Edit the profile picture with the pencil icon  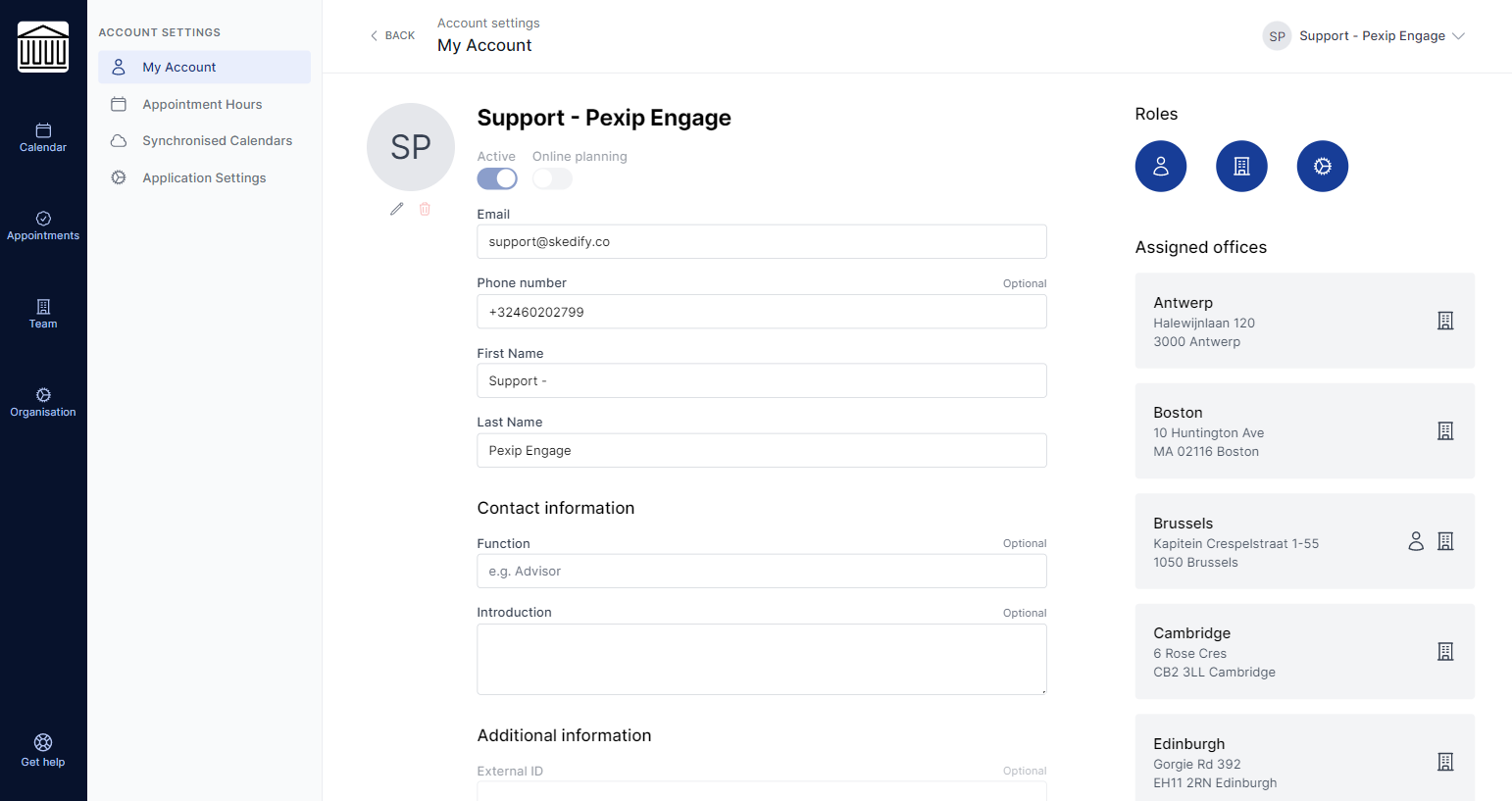click(x=396, y=209)
